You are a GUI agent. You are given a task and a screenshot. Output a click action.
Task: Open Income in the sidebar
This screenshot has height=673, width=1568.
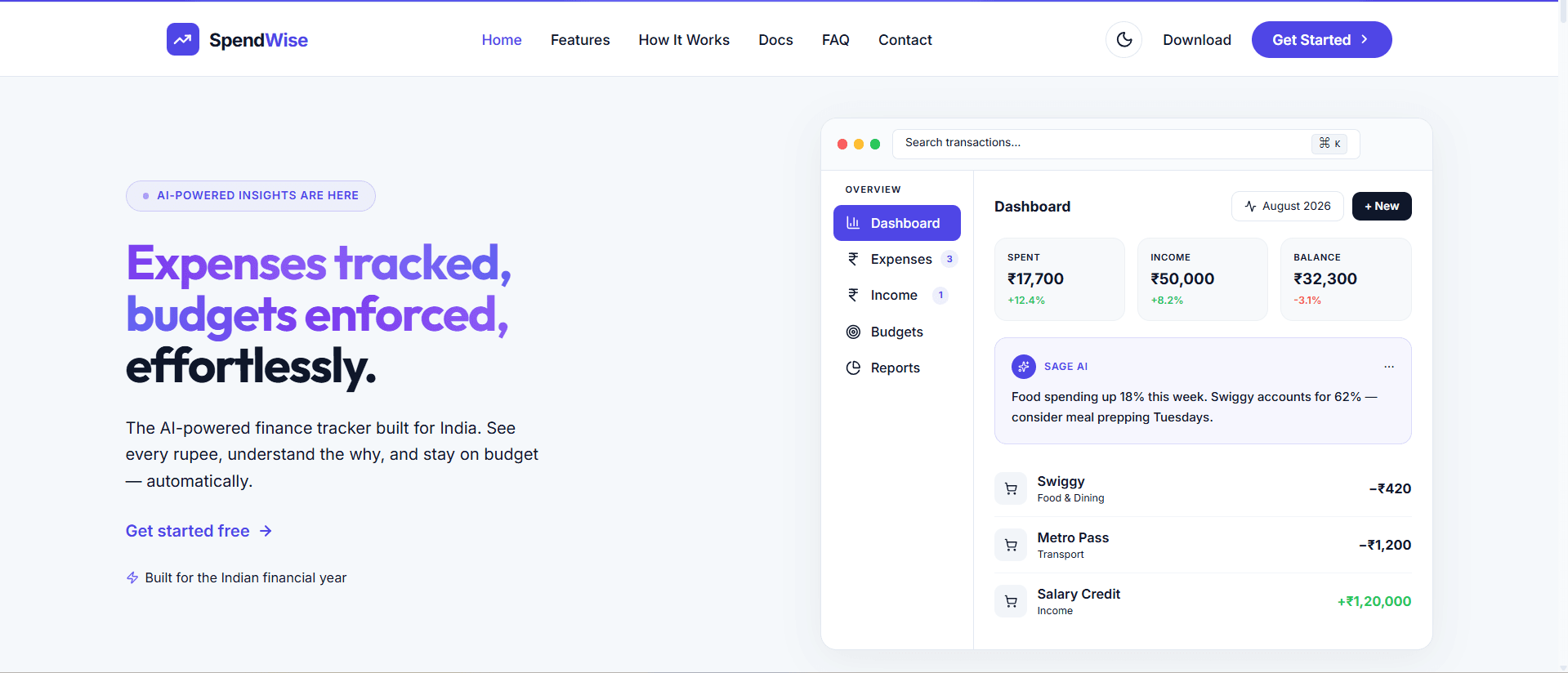coord(896,295)
